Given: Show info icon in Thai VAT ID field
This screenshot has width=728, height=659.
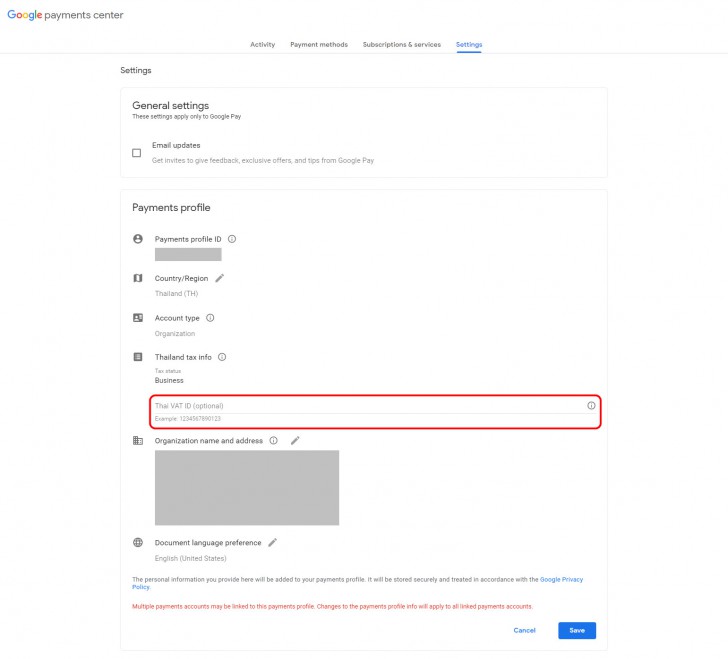Looking at the screenshot, I should pos(591,405).
